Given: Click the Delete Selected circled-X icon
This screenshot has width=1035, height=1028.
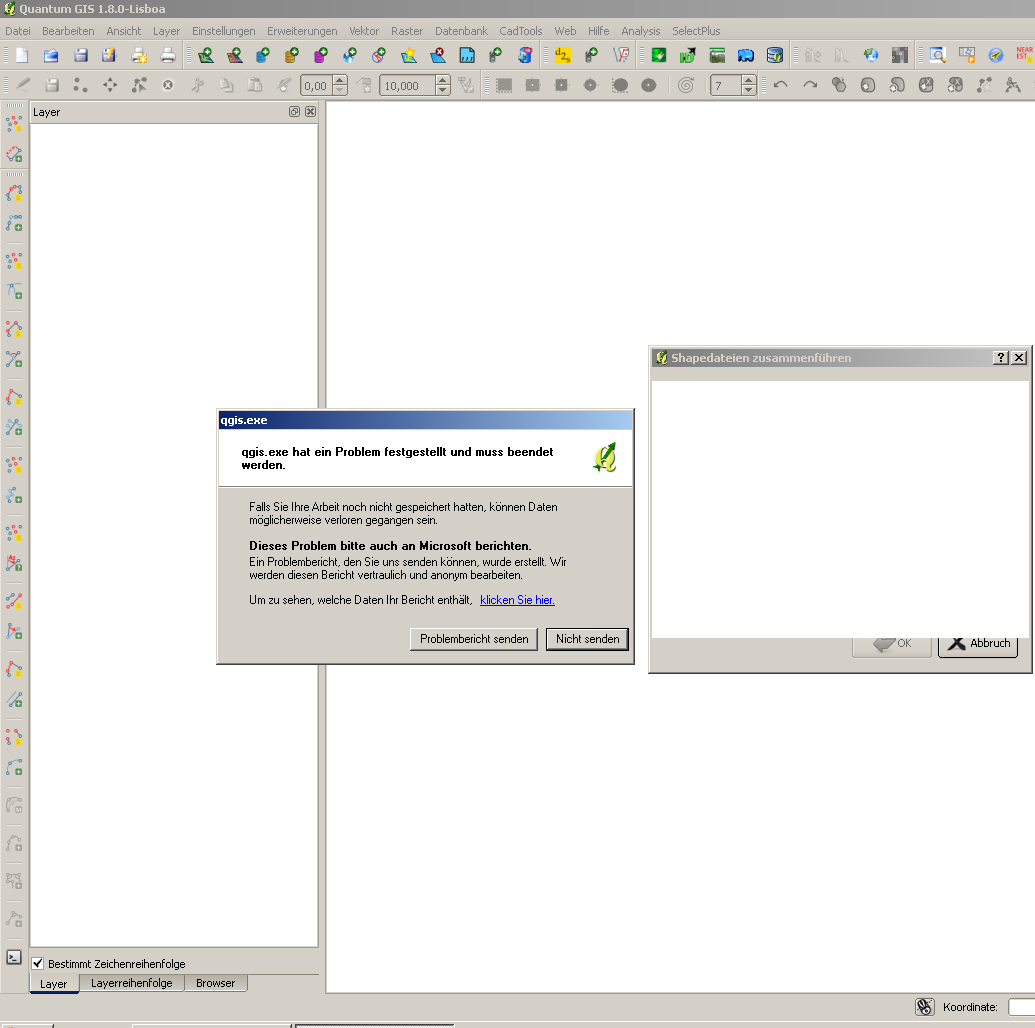Looking at the screenshot, I should [x=168, y=85].
